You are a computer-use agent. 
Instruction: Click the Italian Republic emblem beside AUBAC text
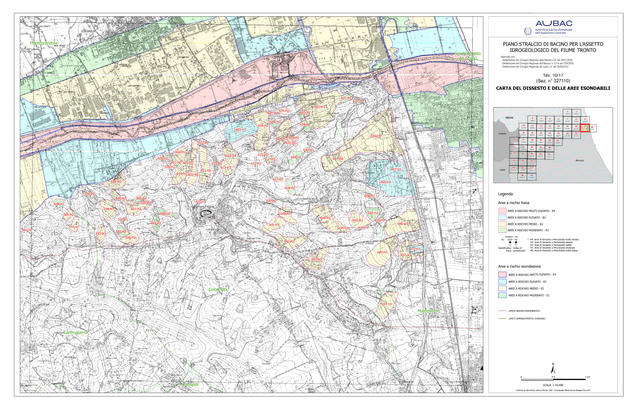[x=527, y=31]
